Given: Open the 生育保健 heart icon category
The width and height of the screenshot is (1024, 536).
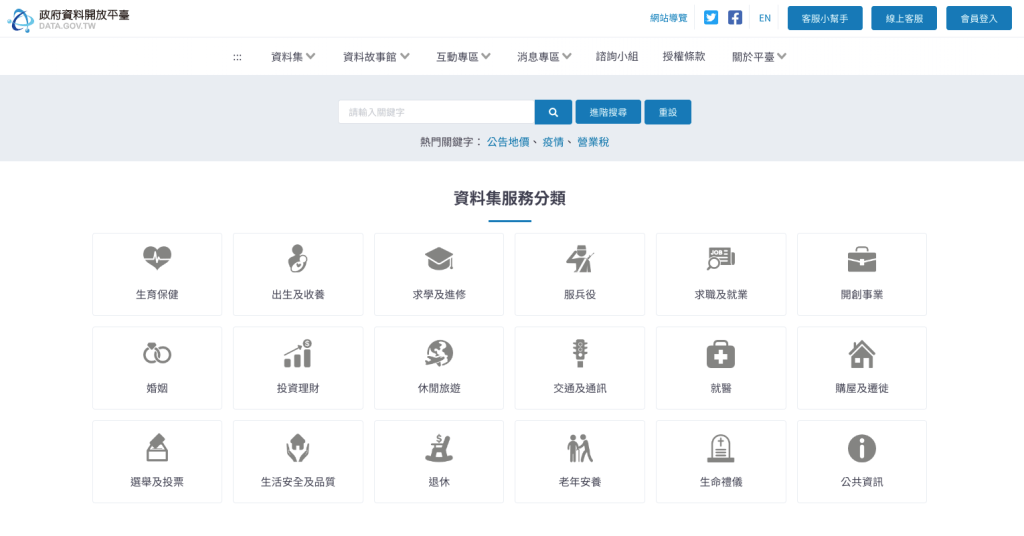Looking at the screenshot, I should (157, 258).
